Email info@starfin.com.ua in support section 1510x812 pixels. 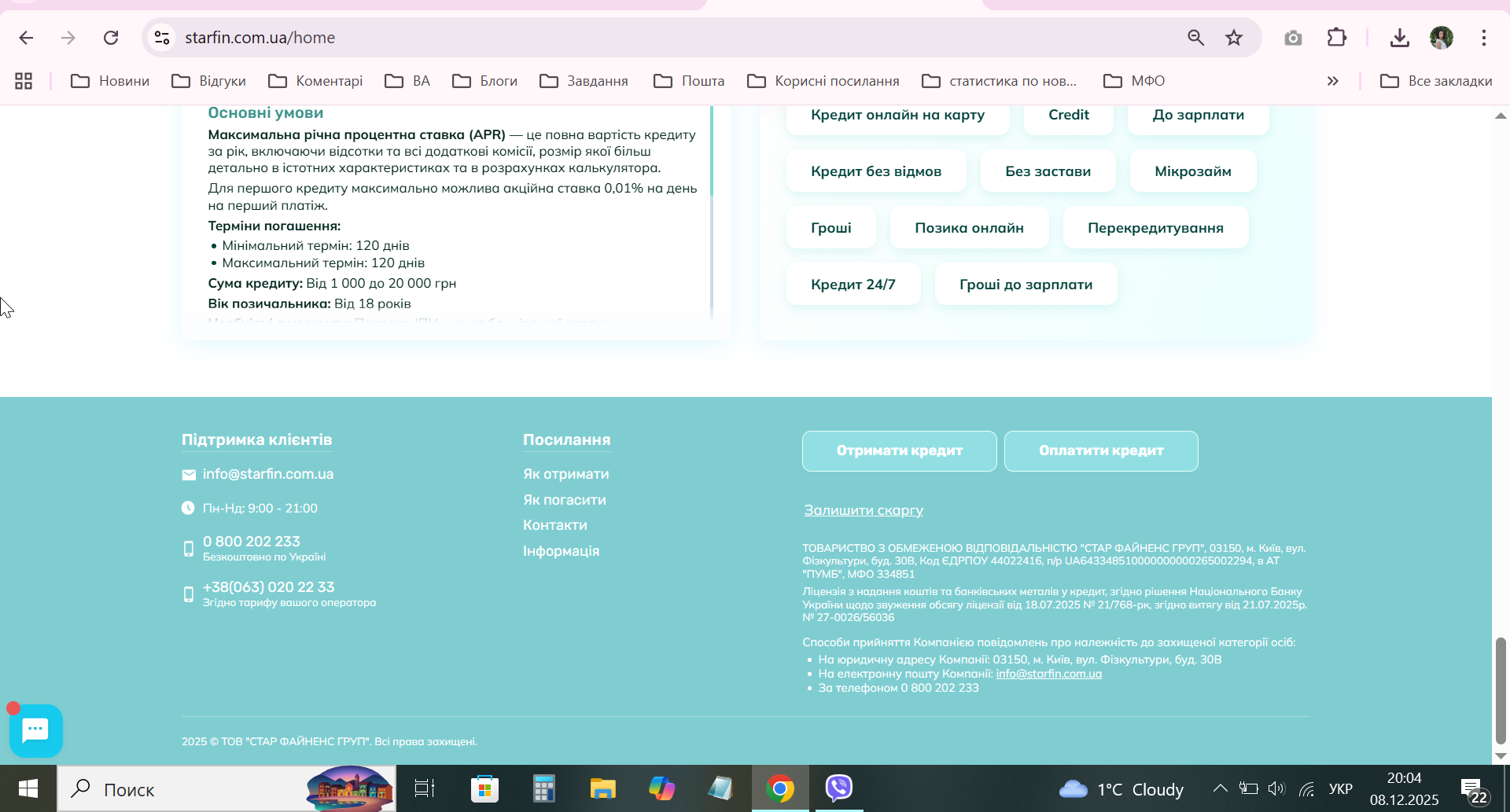click(x=268, y=474)
